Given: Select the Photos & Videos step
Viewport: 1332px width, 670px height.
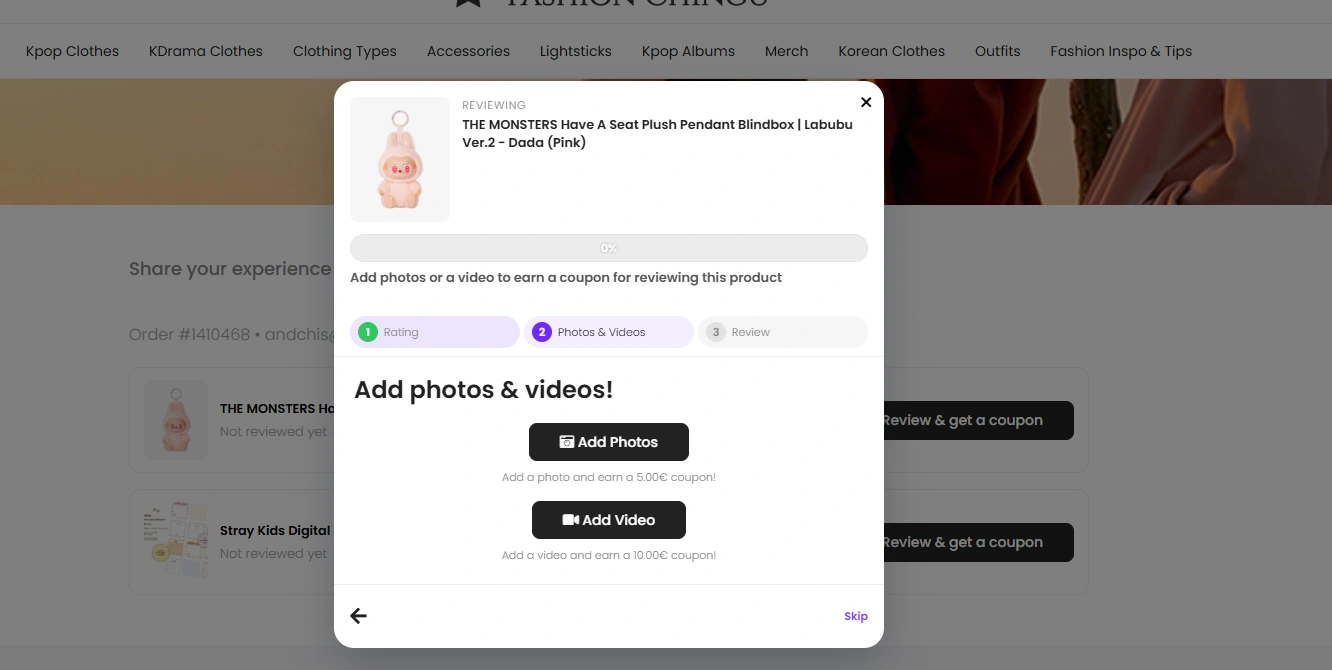Looking at the screenshot, I should [608, 332].
